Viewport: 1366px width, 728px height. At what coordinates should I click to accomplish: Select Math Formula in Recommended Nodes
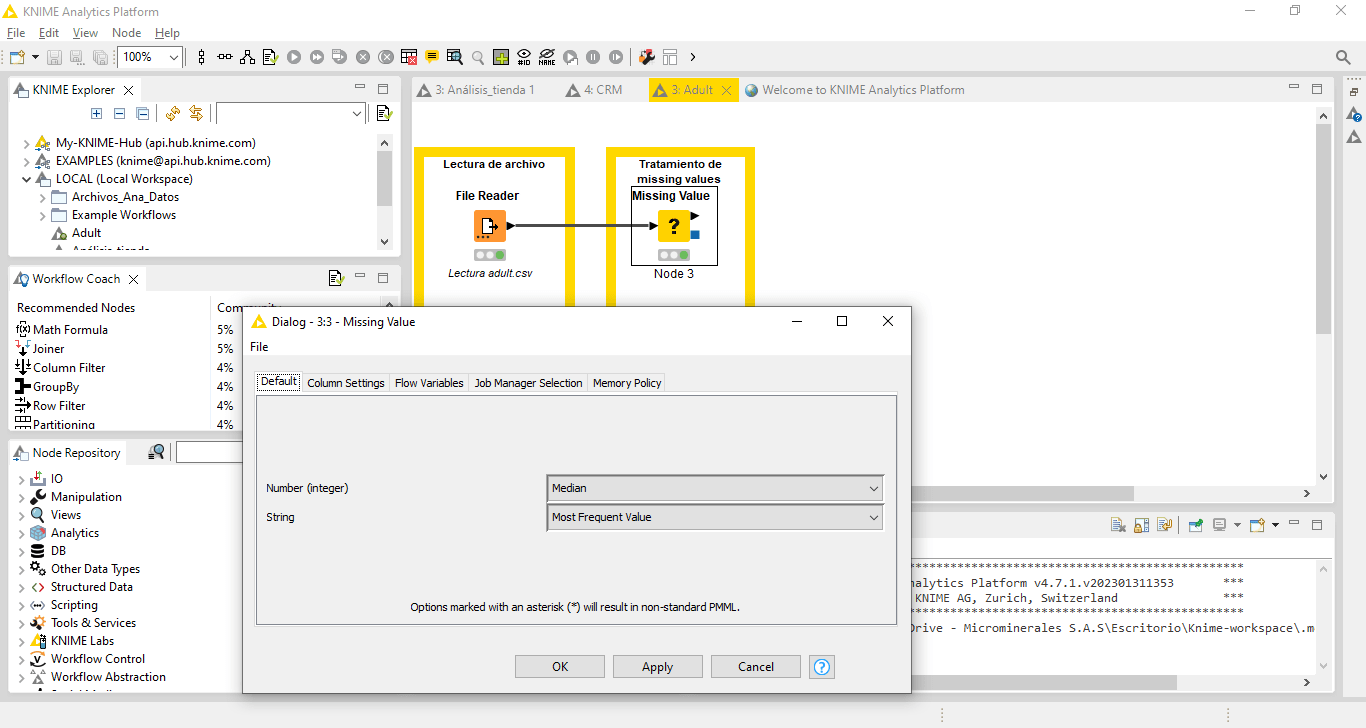coord(70,330)
